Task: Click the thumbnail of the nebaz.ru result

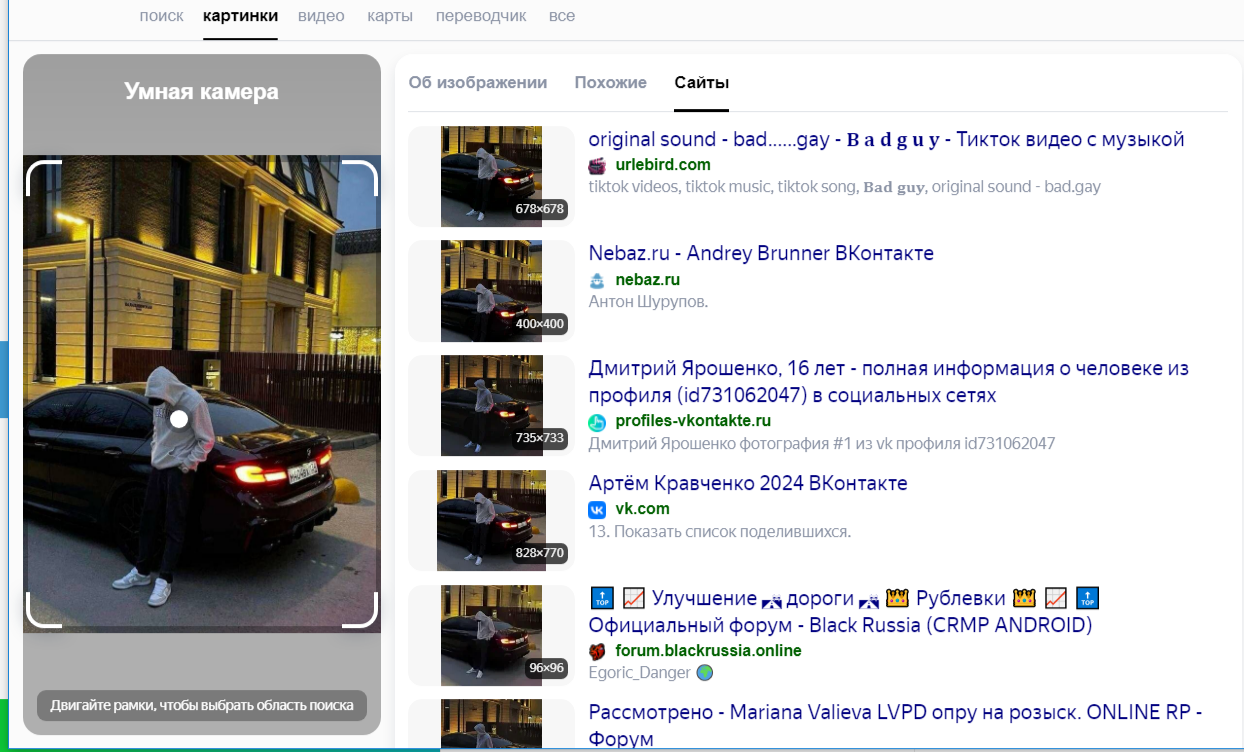Action: coord(491,291)
